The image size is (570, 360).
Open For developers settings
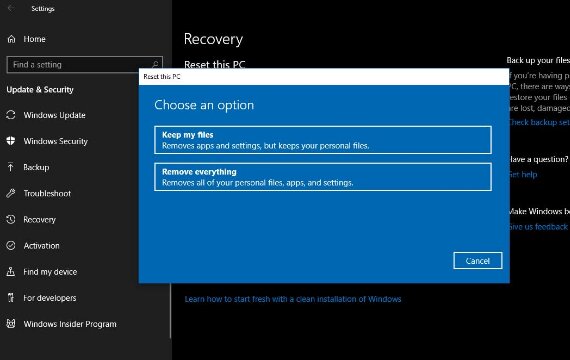[50, 298]
